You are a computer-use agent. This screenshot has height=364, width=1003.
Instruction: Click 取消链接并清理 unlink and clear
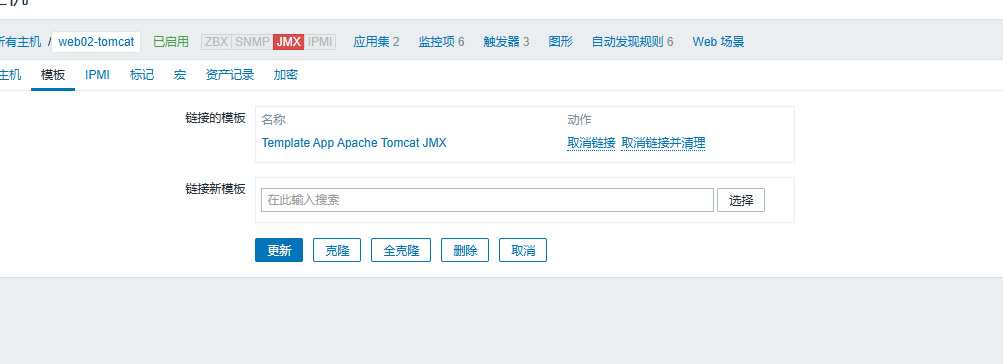point(663,143)
